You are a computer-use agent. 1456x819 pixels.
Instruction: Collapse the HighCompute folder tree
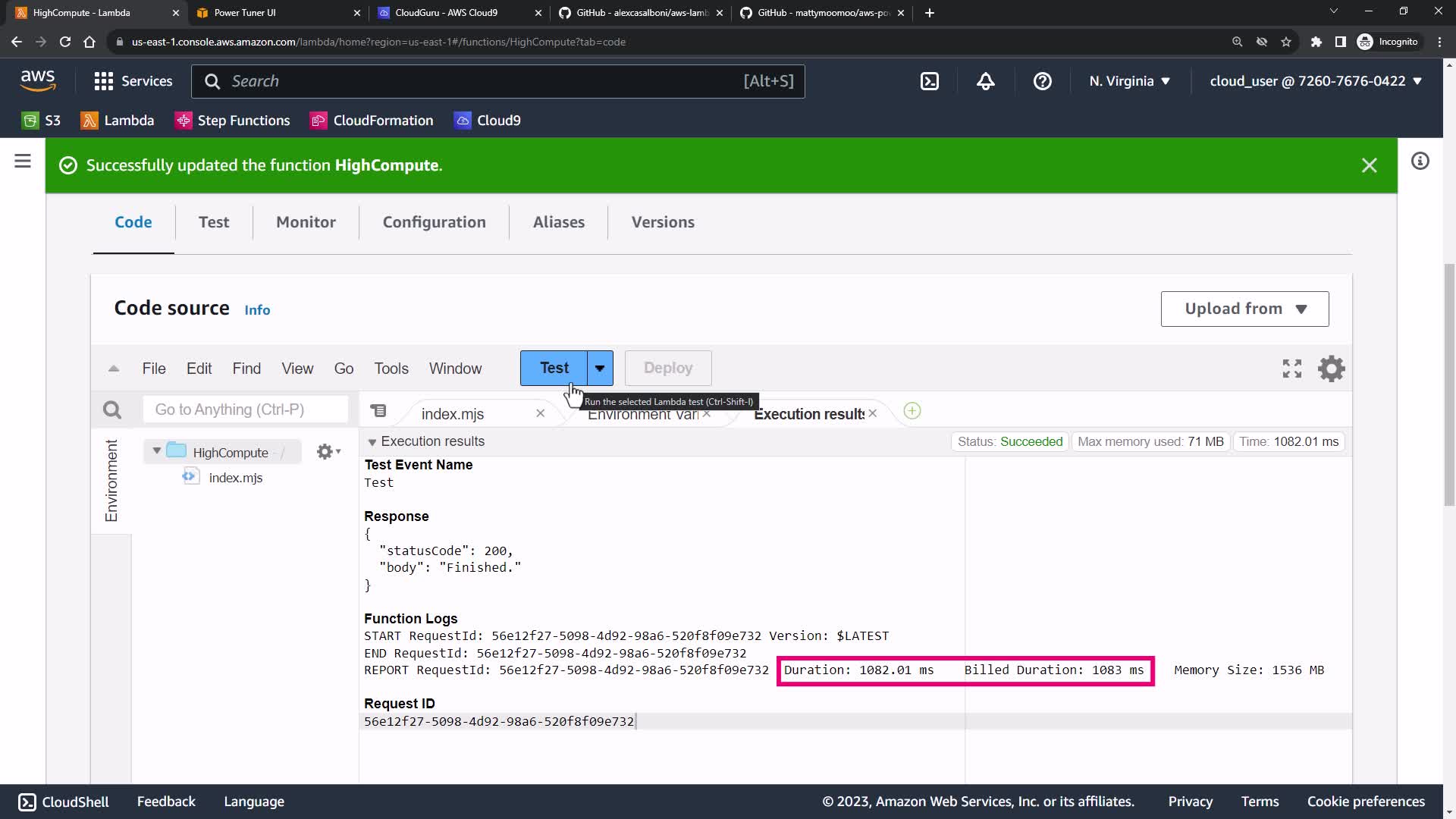pyautogui.click(x=157, y=451)
